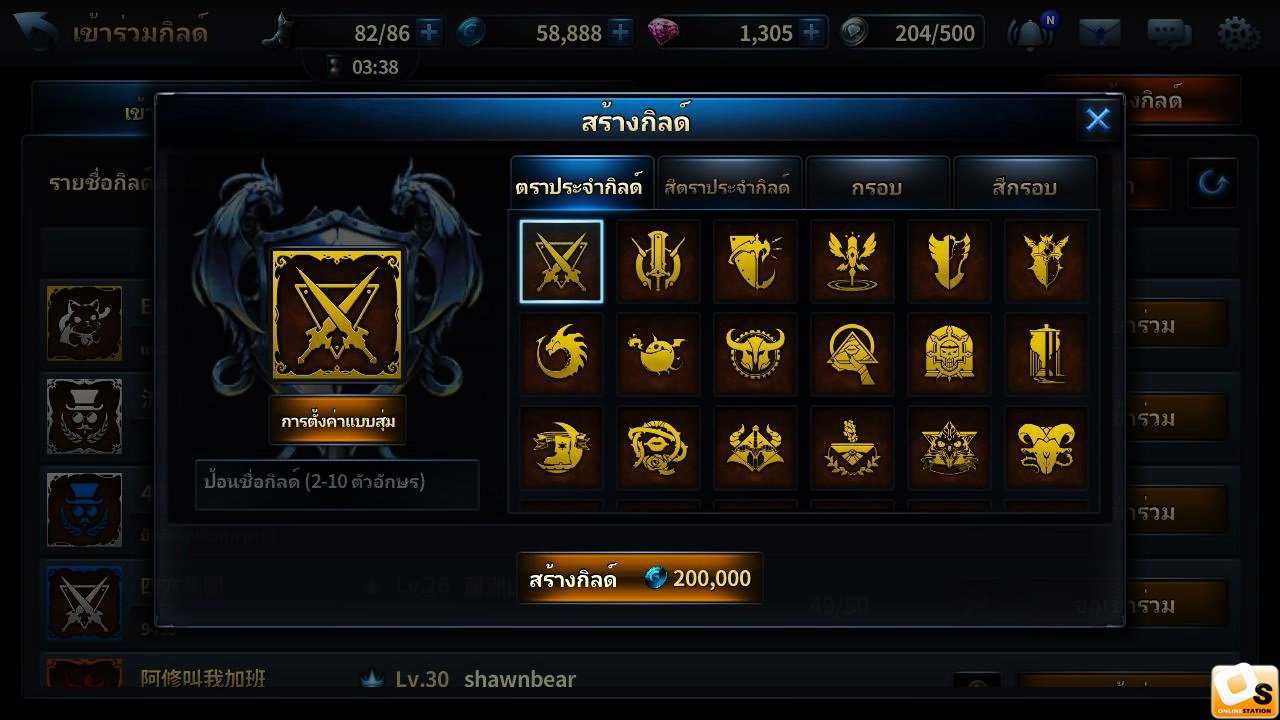
Task: Refresh the guild list
Action: pyautogui.click(x=1212, y=183)
